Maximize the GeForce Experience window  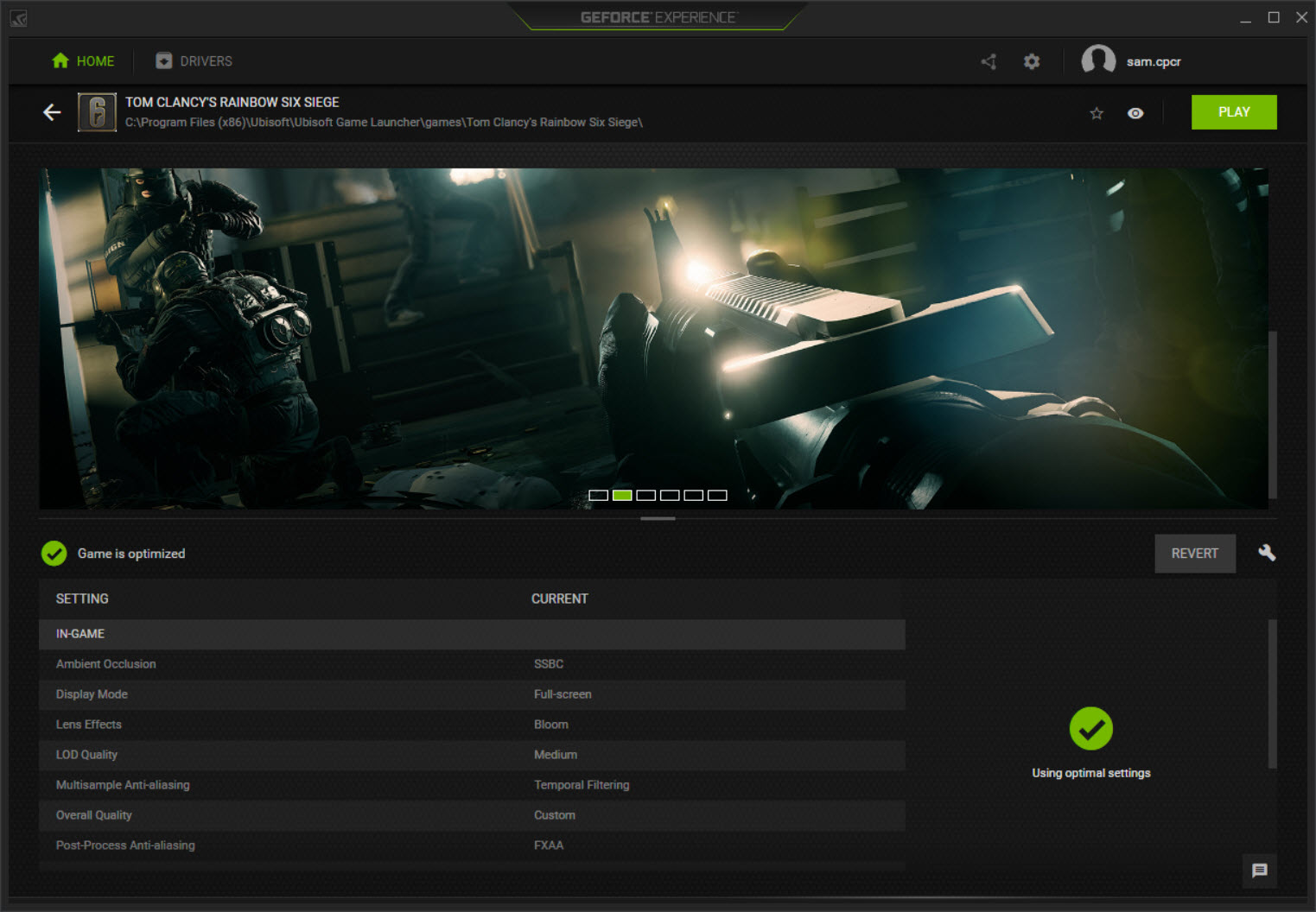pos(1274,17)
